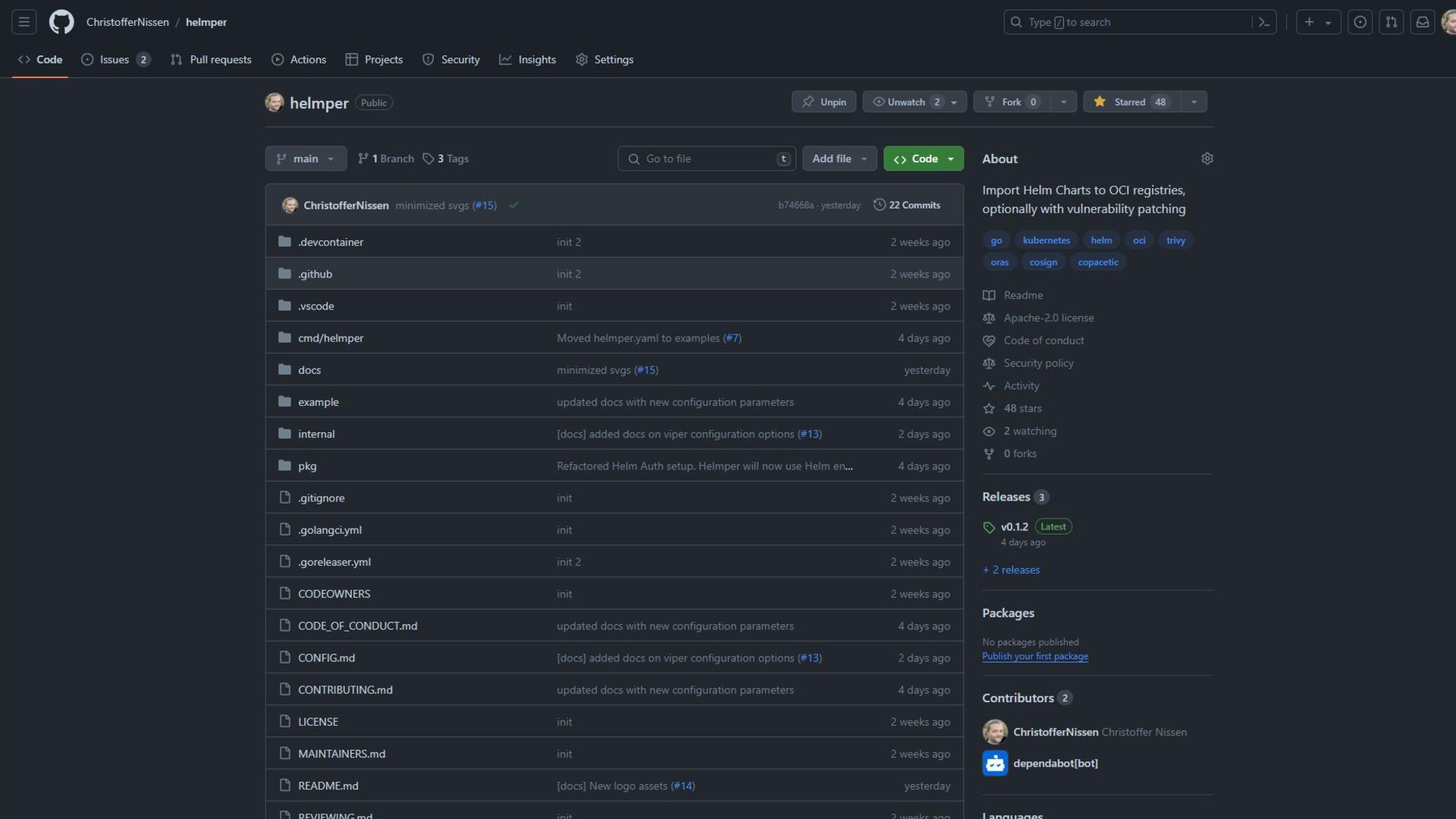
Task: Open the docs folder
Action: tap(309, 370)
